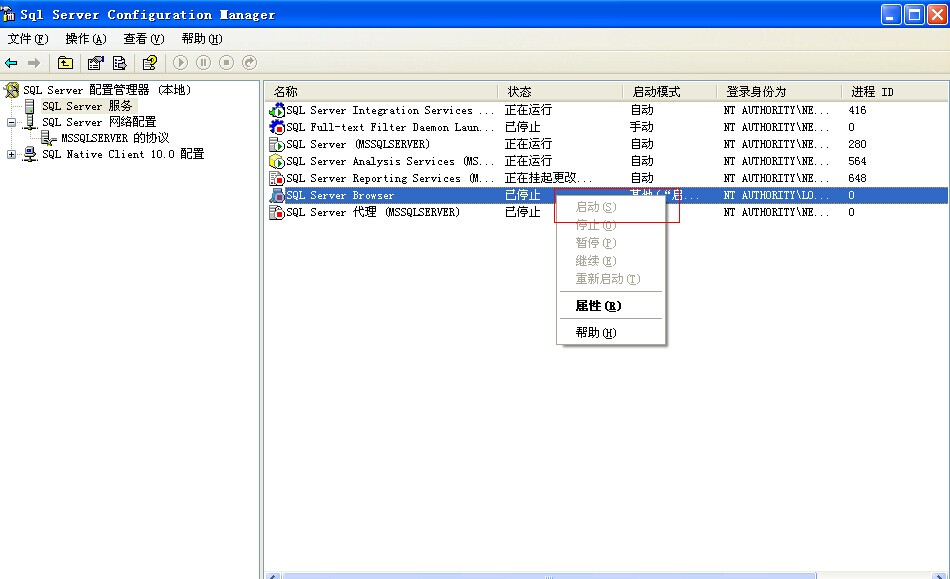Sort by the 名称 column header
This screenshot has width=950, height=579.
click(x=382, y=91)
